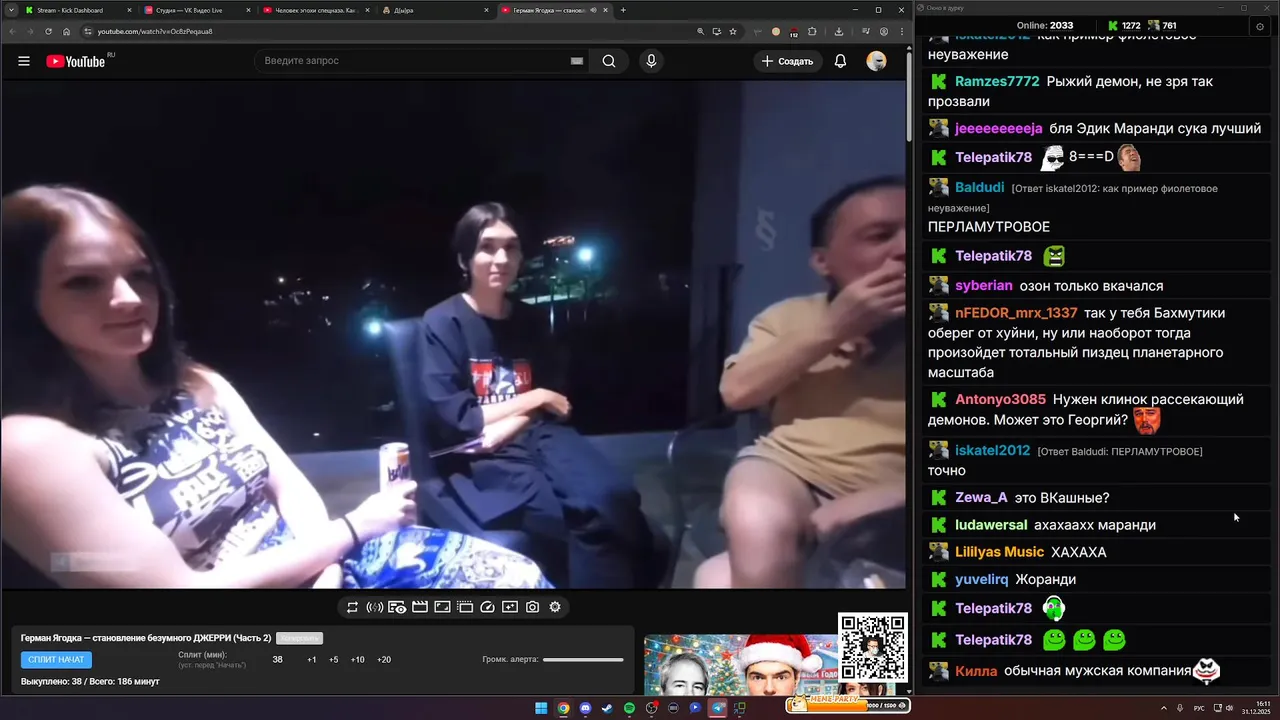Switch to Stream - Kick Dashboard tab
Viewport: 1280px width, 720px height.
78,10
